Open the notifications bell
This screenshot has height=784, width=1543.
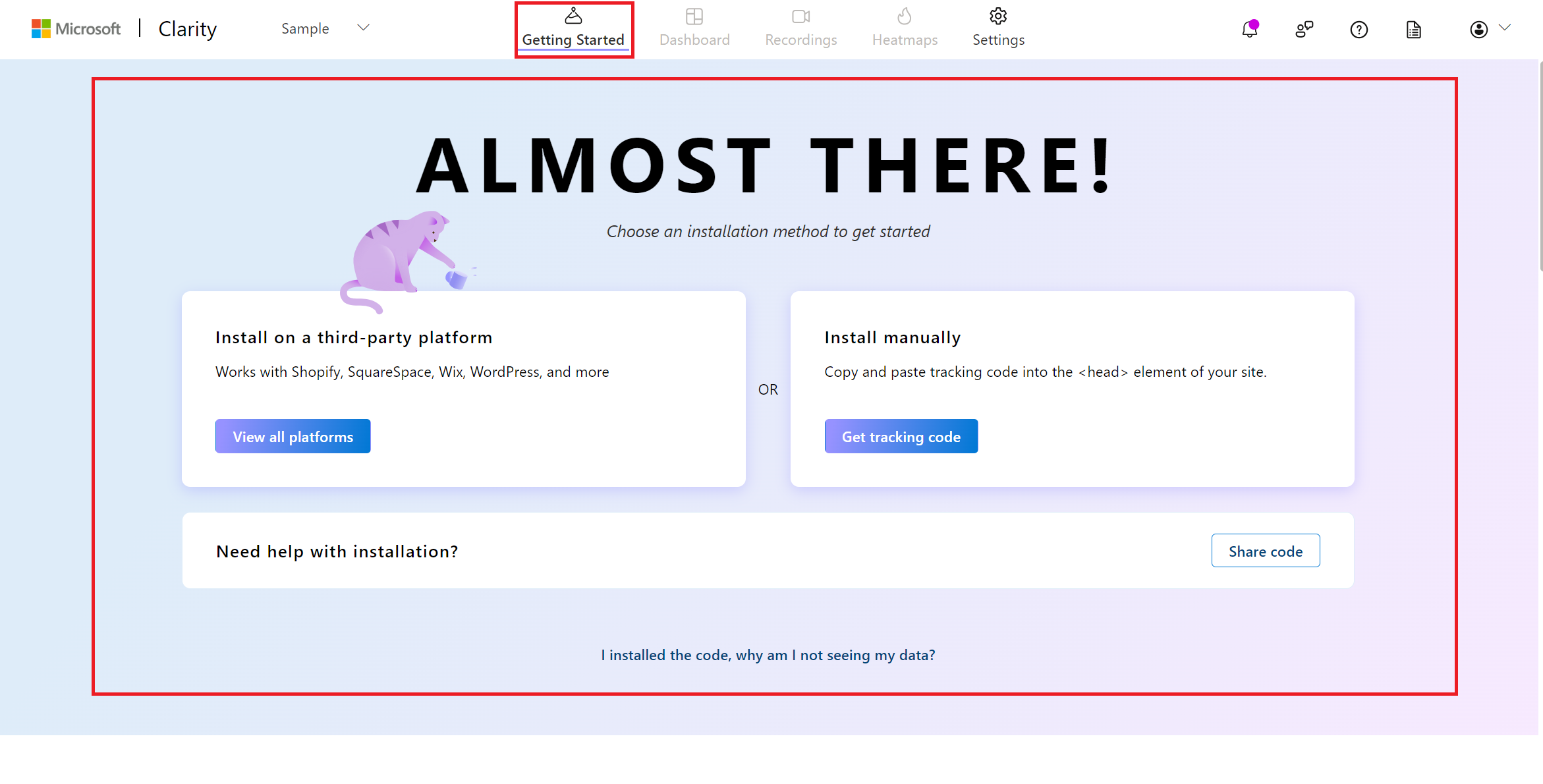click(1250, 30)
